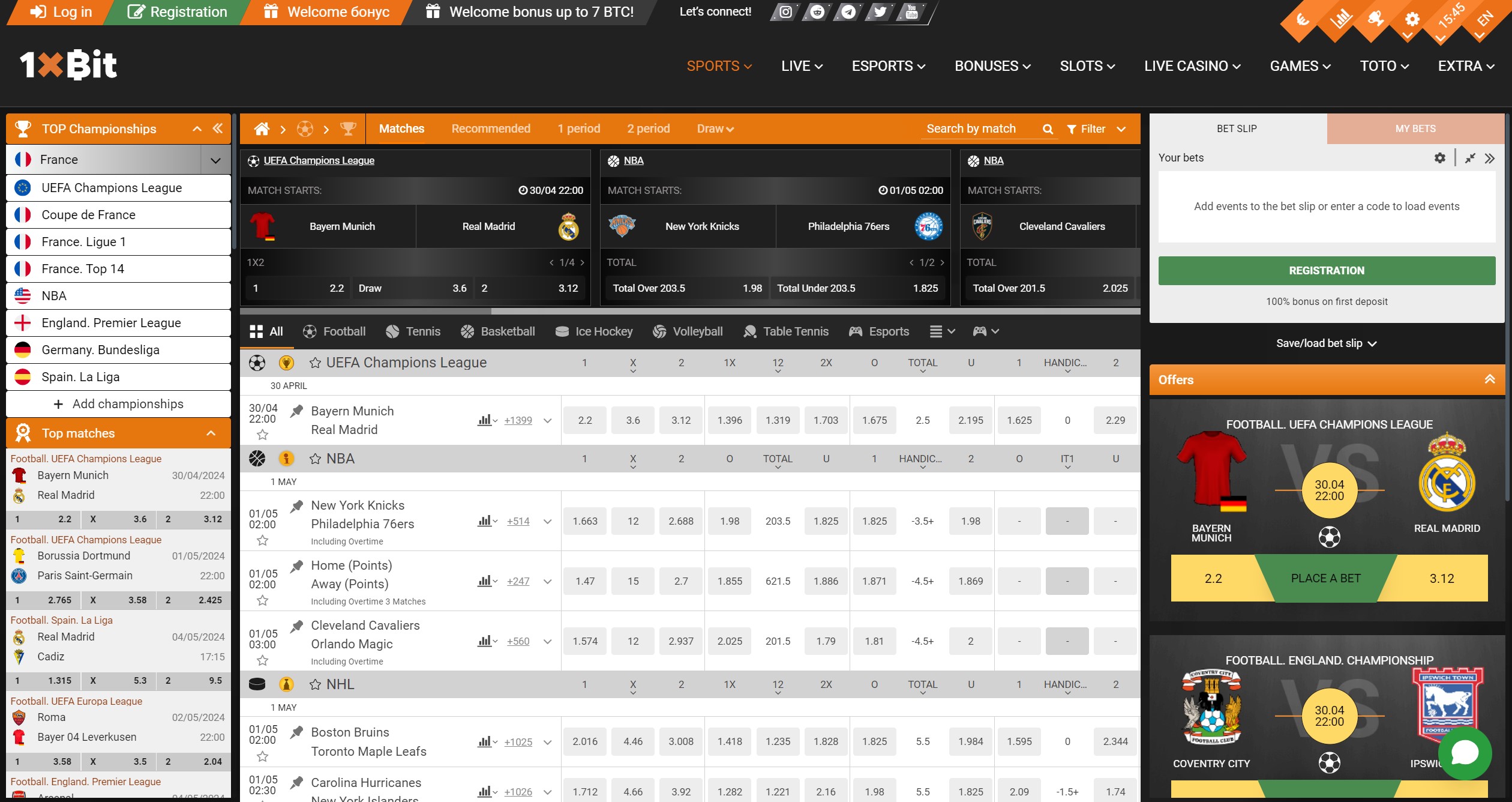Click PLACE A BET on Bayern offer
The image size is (1512, 802).
pos(1325,578)
